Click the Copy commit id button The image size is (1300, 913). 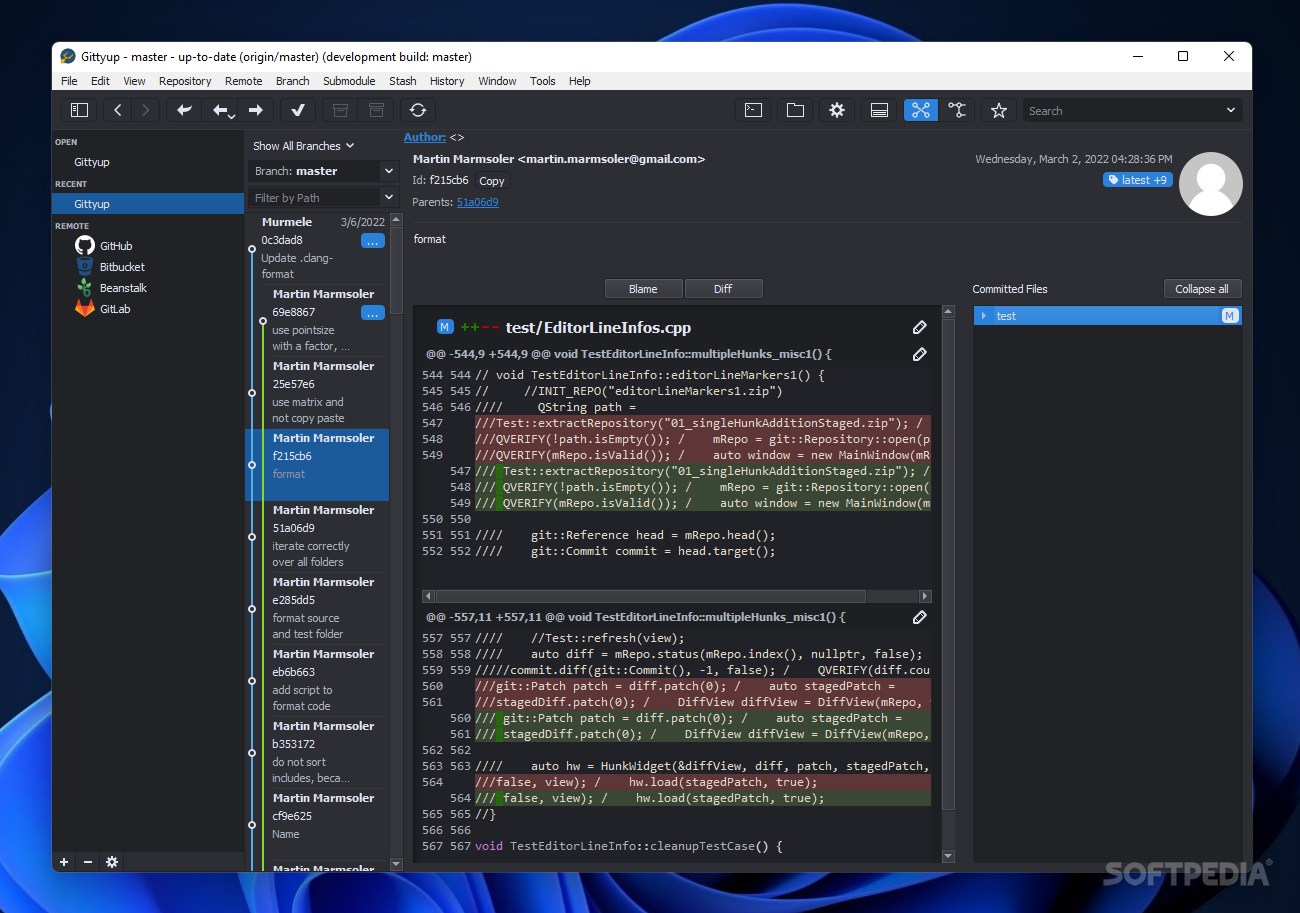coord(492,181)
